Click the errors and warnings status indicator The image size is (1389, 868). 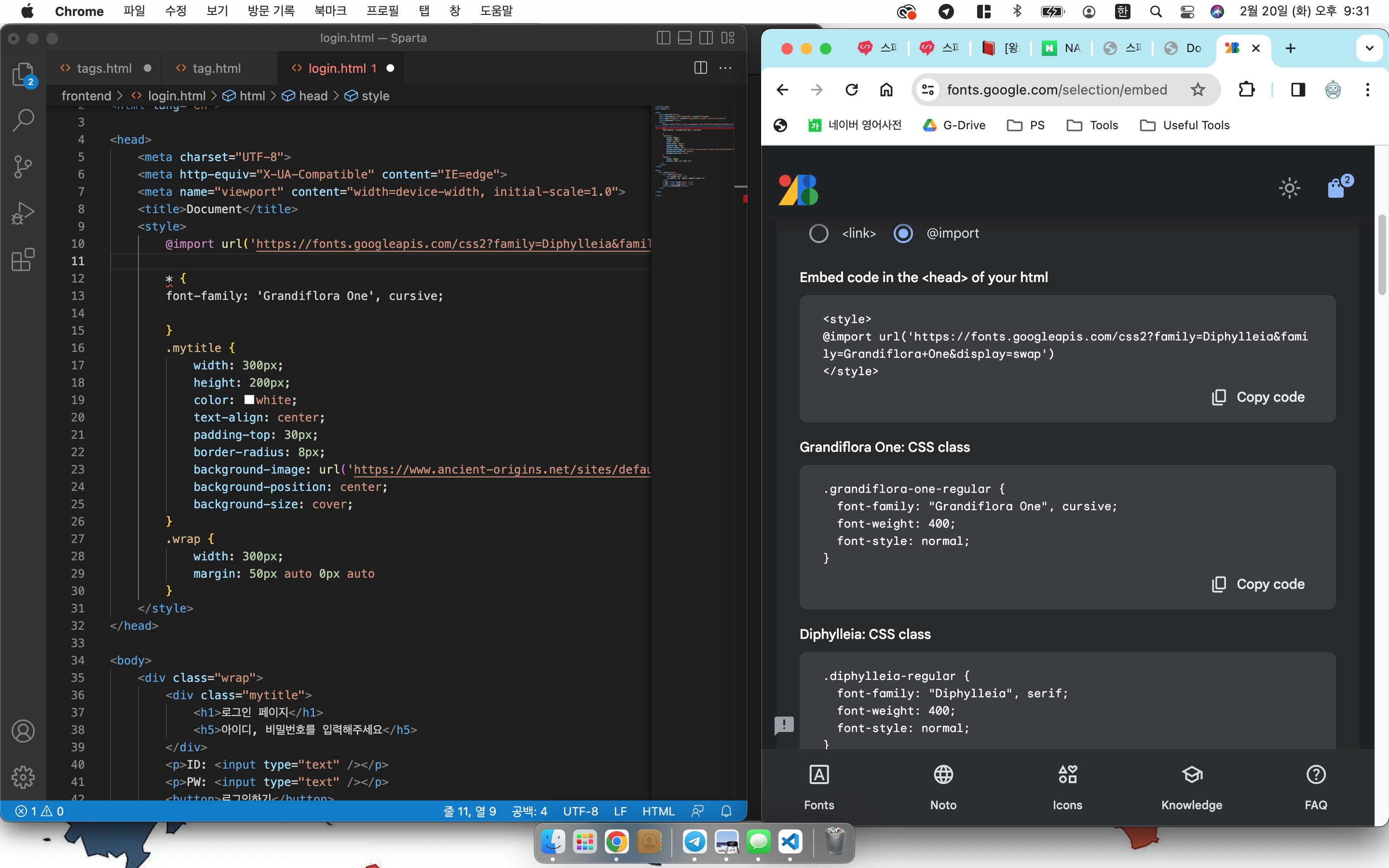(40, 811)
